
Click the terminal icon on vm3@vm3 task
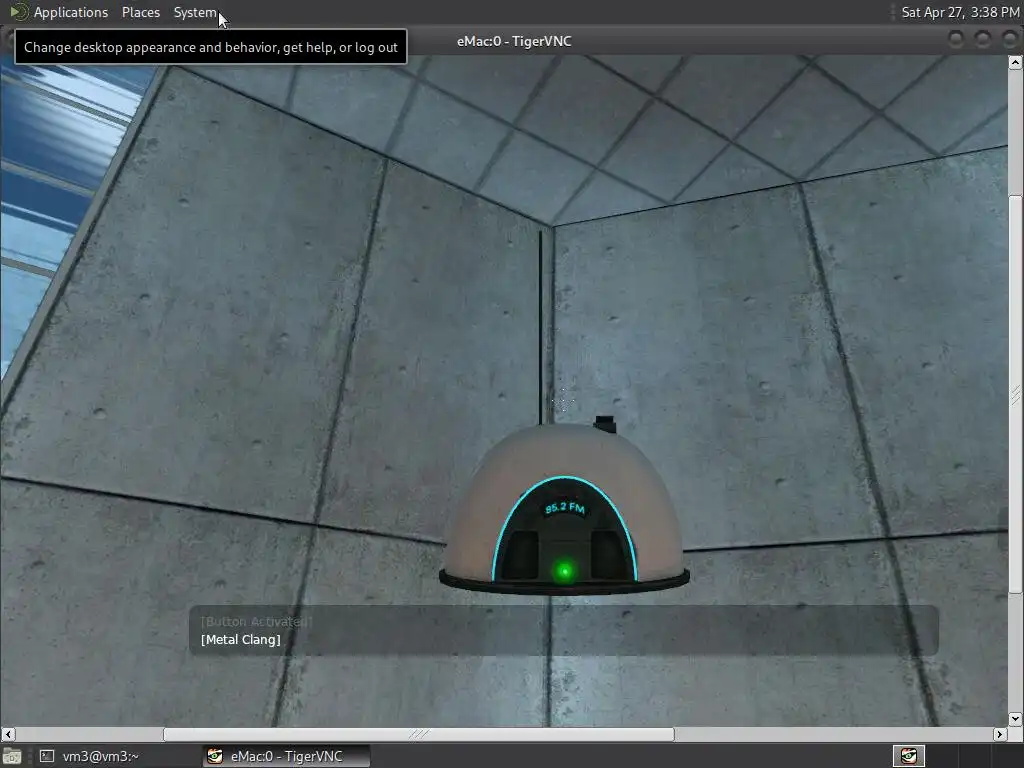coord(46,756)
